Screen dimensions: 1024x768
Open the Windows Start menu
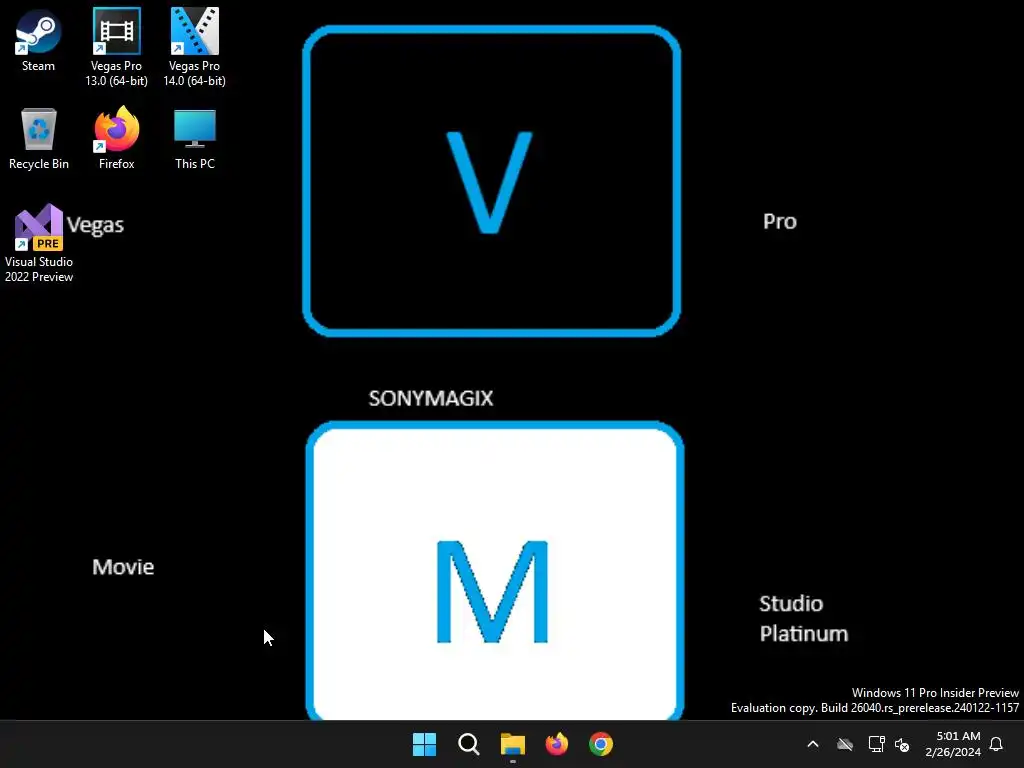424,744
